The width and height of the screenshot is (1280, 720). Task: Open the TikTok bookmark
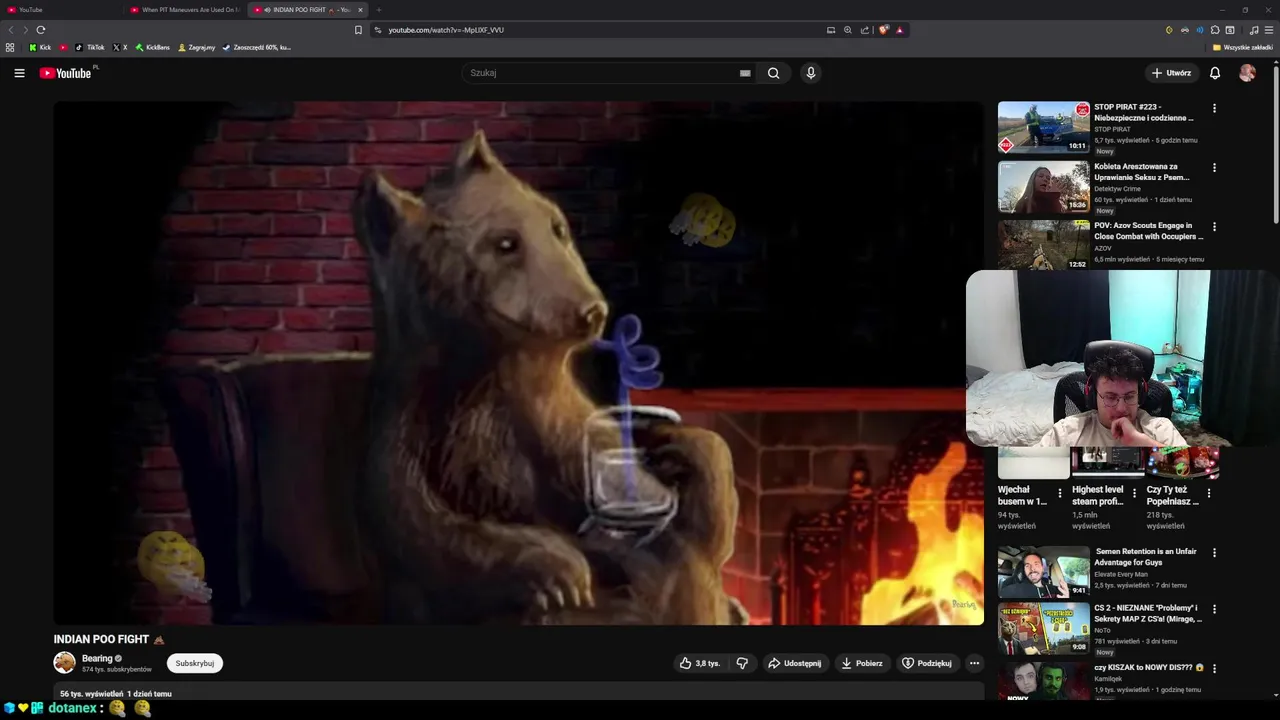[x=90, y=47]
